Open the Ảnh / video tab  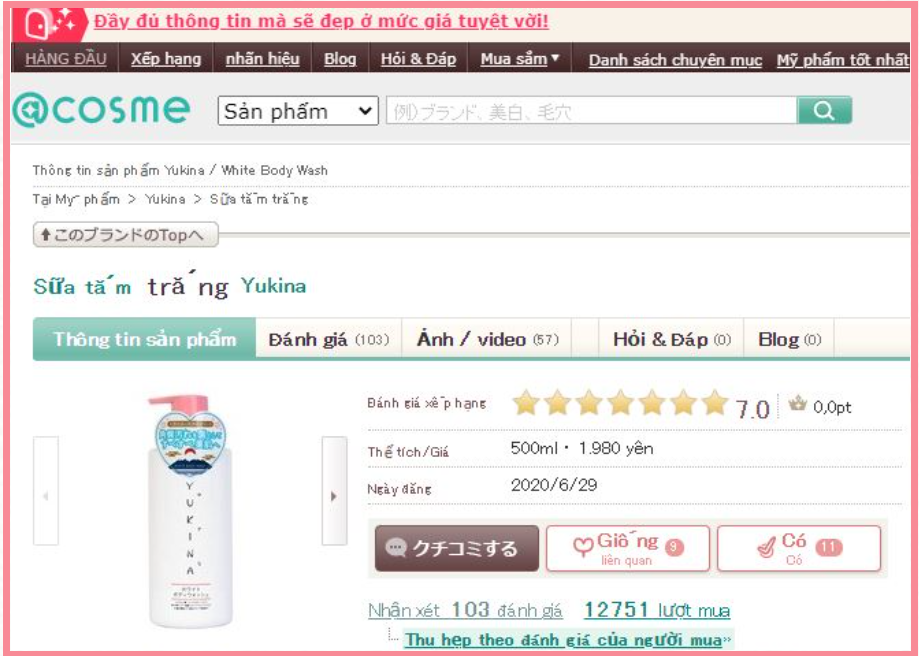(487, 339)
